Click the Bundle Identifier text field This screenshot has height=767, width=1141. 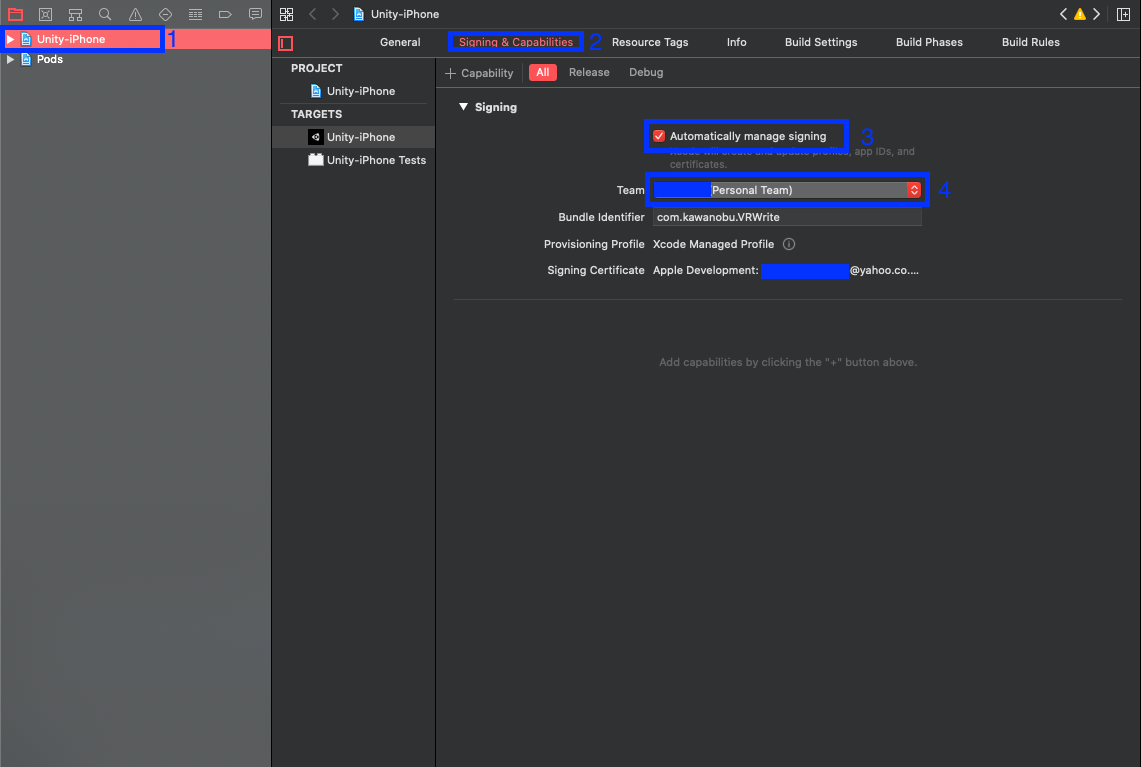coord(787,217)
